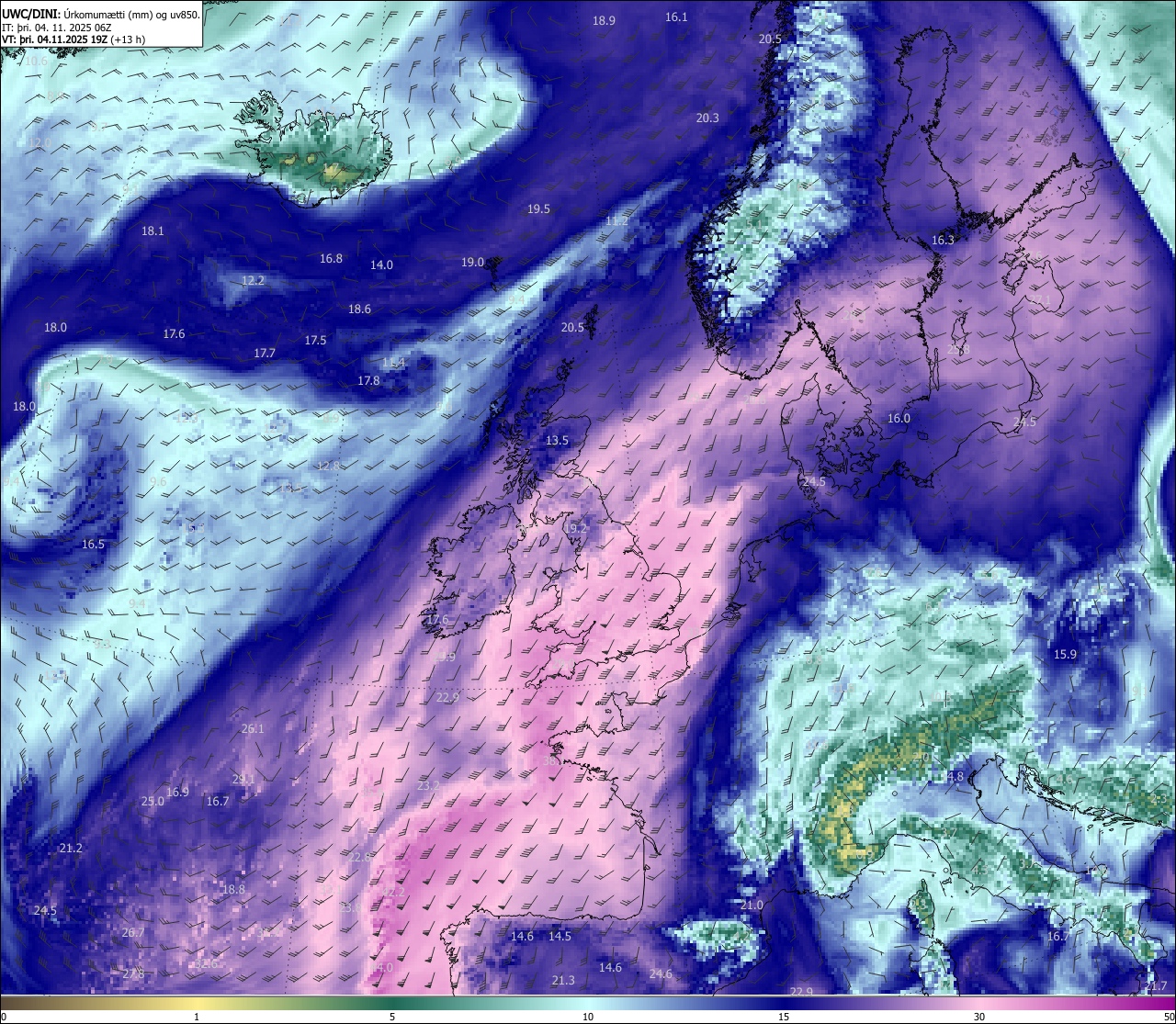Click the 19.5 value label
The width and height of the screenshot is (1176, 1024).
(538, 209)
